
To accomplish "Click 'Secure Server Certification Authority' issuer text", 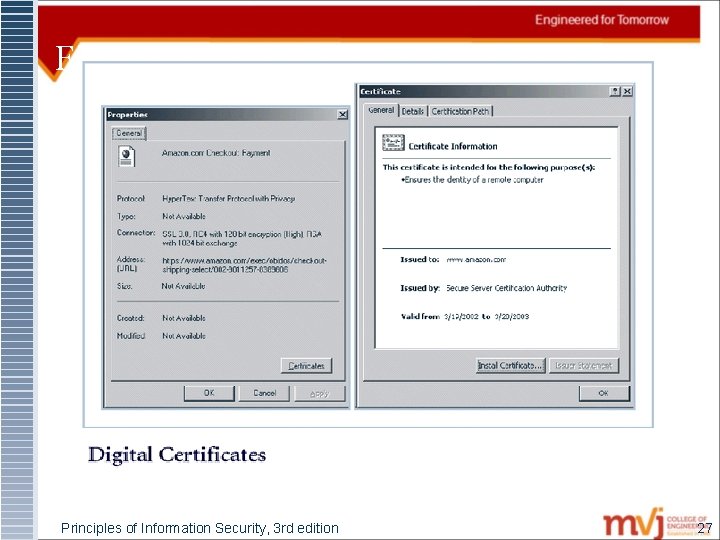I will (x=506, y=288).
